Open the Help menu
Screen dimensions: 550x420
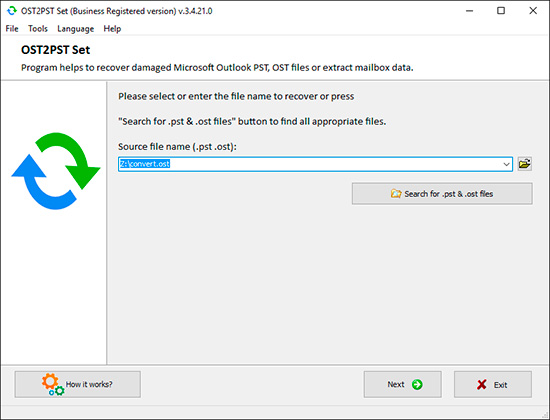112,29
